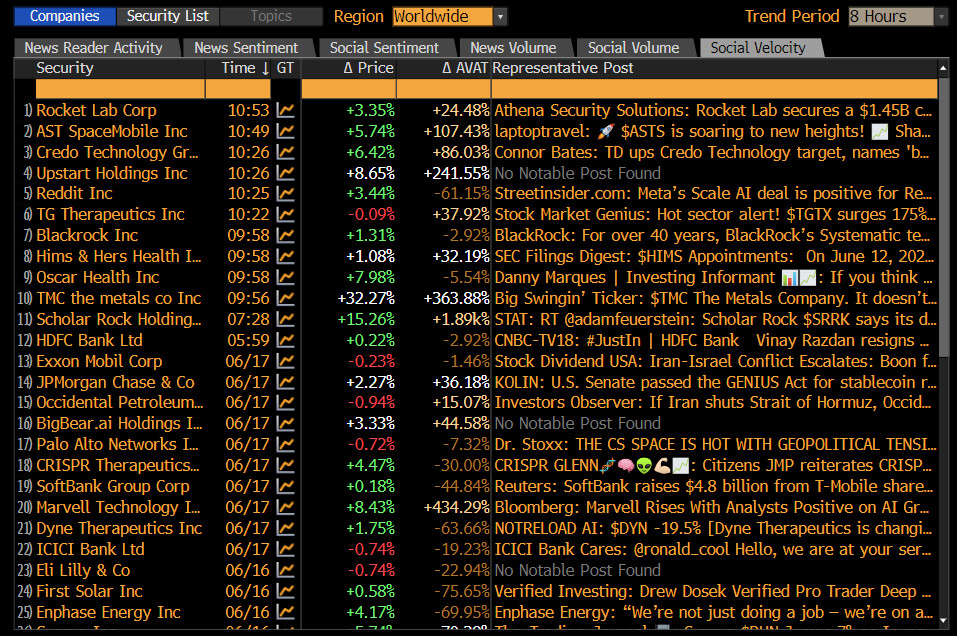This screenshot has height=636, width=957.
Task: Open the STAT post about Scholar Rock $SRRK
Action: click(715, 319)
